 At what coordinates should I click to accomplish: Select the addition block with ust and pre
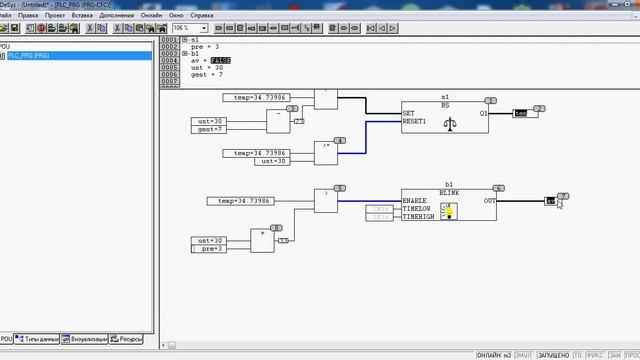coord(262,240)
